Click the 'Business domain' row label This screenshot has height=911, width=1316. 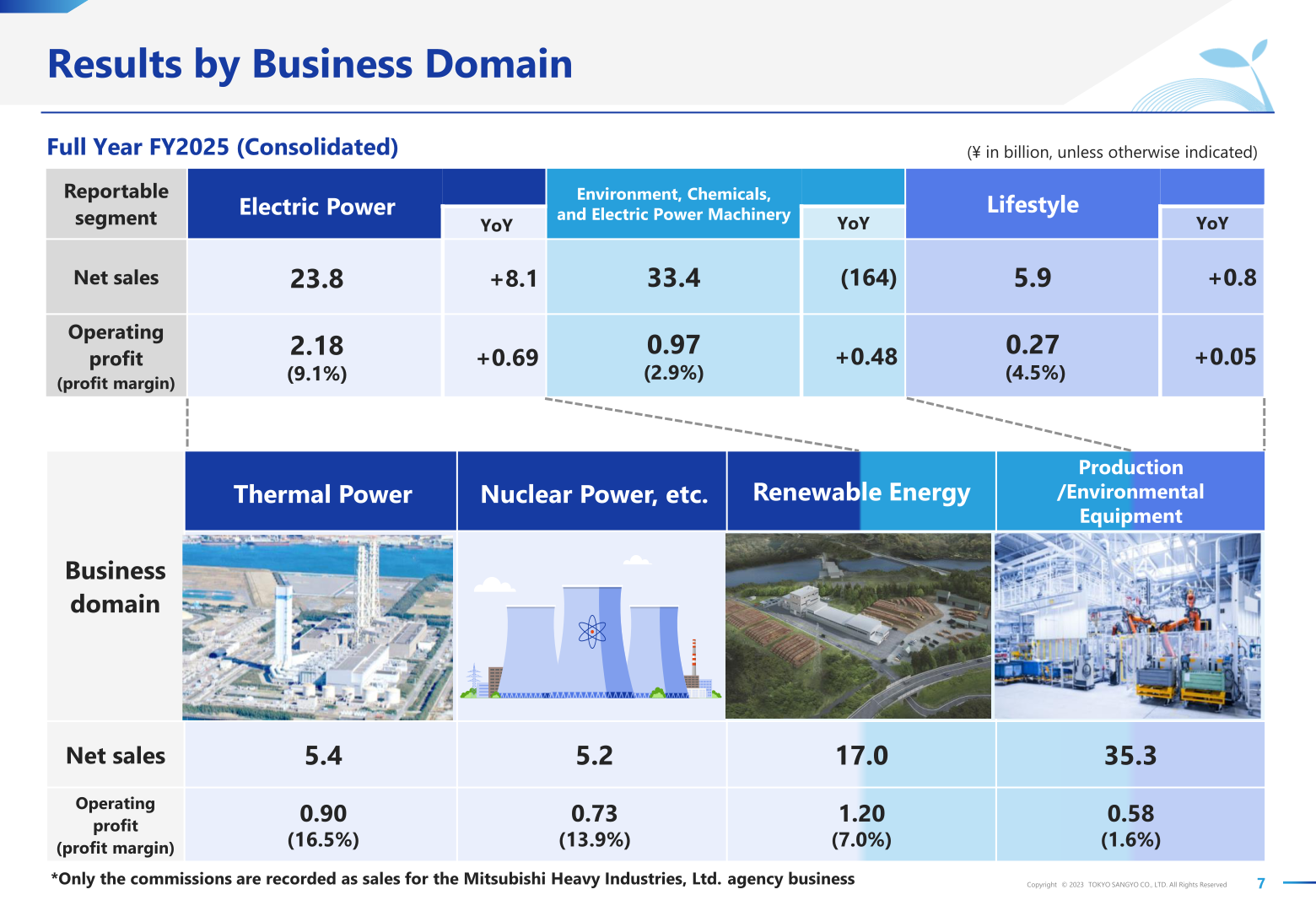pyautogui.click(x=116, y=587)
